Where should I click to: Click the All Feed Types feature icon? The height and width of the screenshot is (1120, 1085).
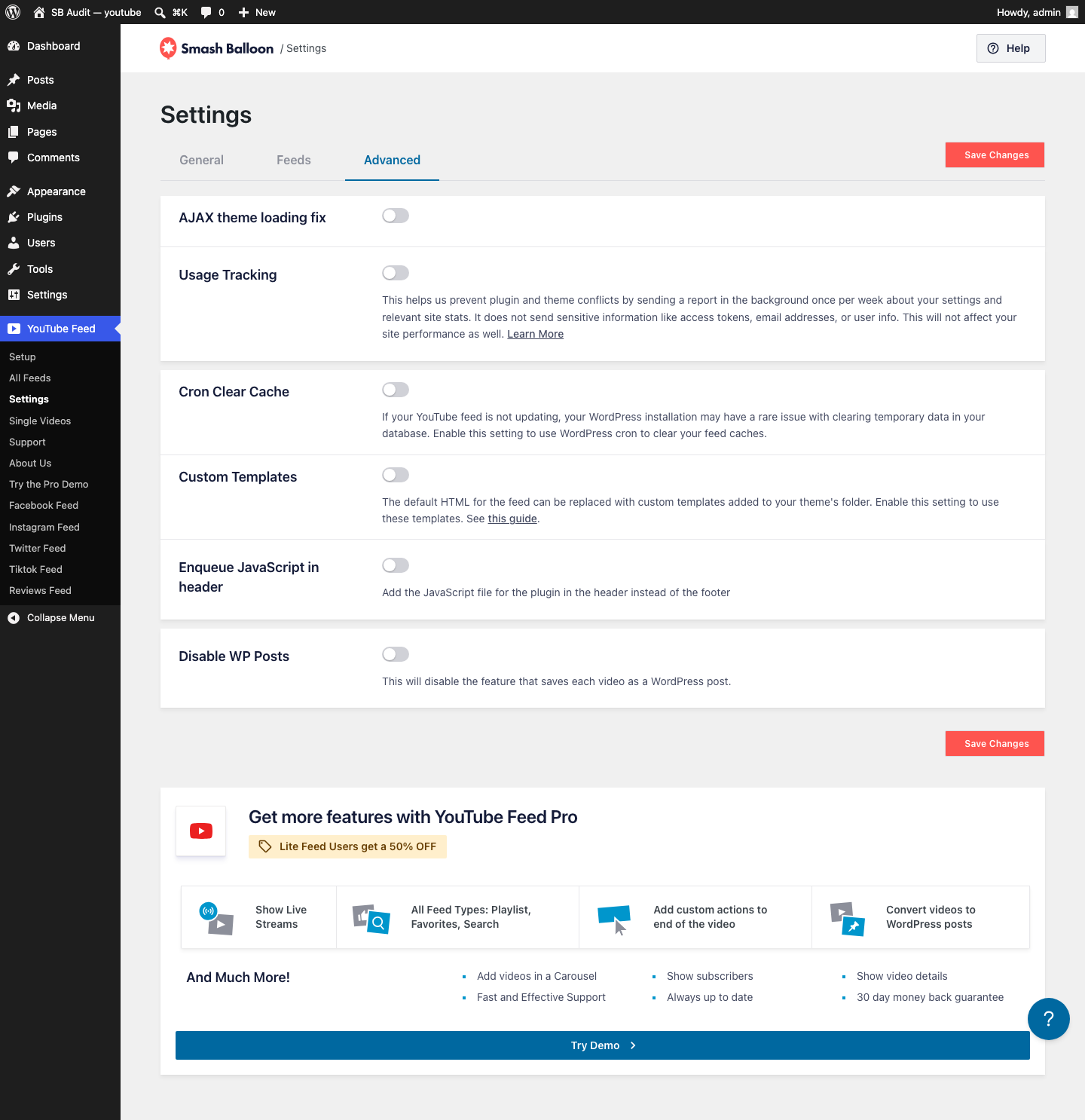371,919
